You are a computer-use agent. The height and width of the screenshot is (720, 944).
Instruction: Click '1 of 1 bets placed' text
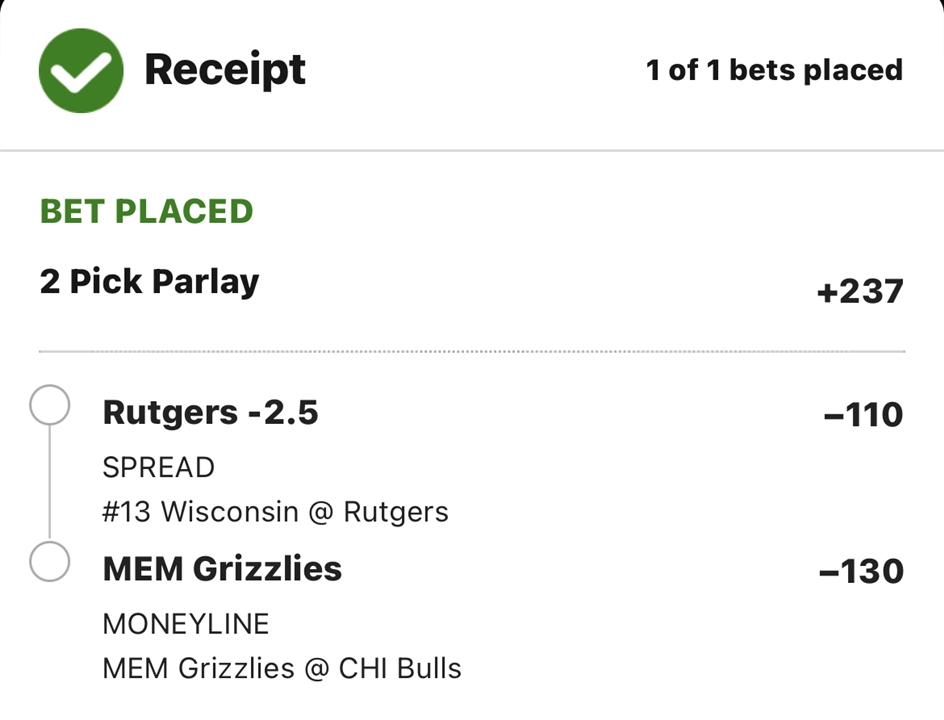click(774, 70)
